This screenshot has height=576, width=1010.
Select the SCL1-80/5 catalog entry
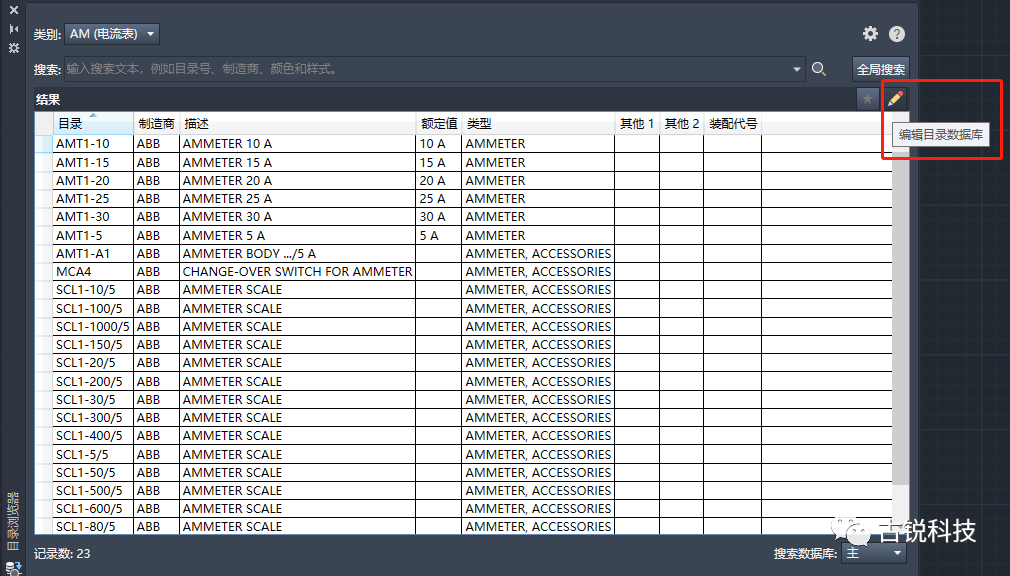click(x=86, y=526)
